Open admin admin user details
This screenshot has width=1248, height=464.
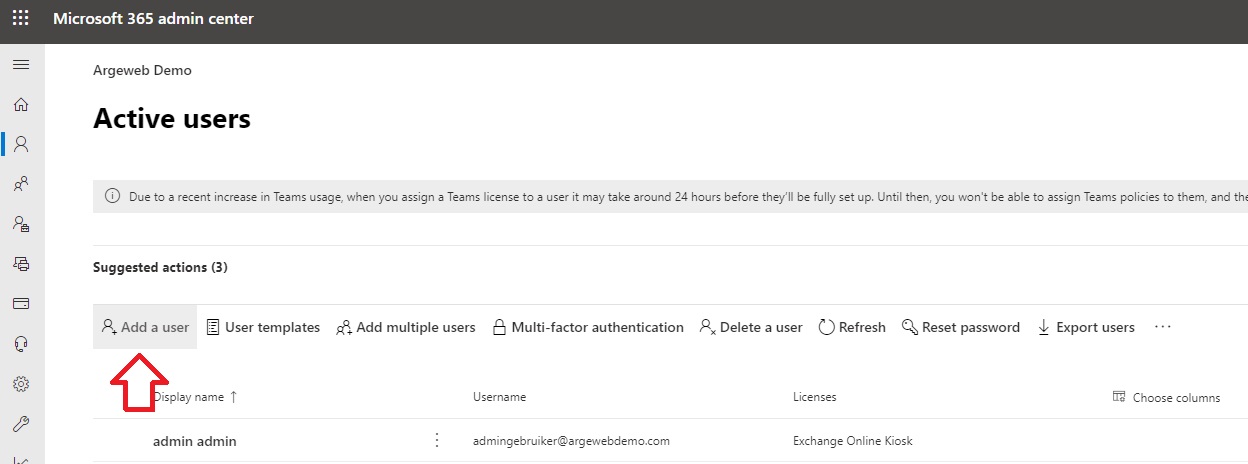pos(195,440)
